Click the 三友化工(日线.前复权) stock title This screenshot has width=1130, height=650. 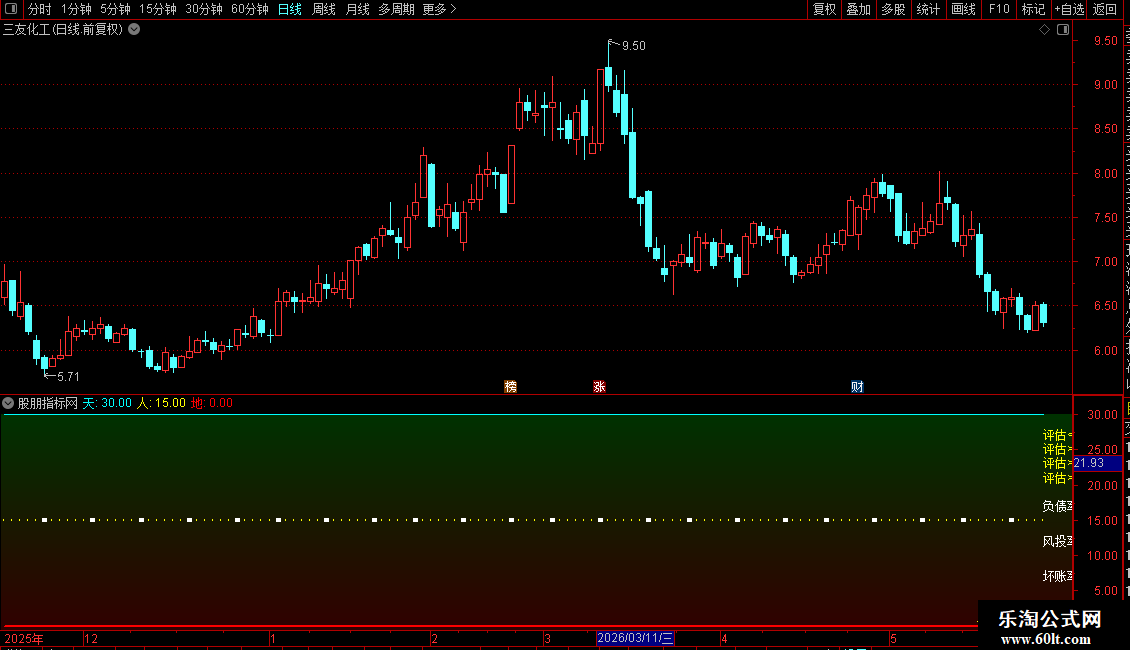63,30
